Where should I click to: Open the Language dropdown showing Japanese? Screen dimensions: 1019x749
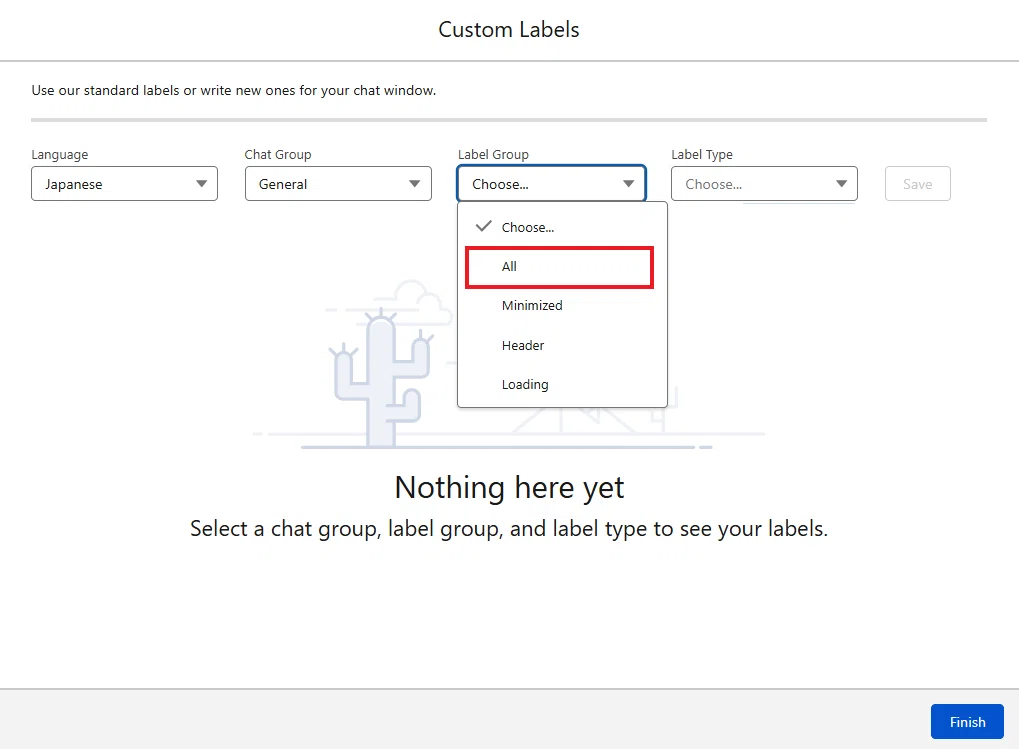(x=124, y=184)
